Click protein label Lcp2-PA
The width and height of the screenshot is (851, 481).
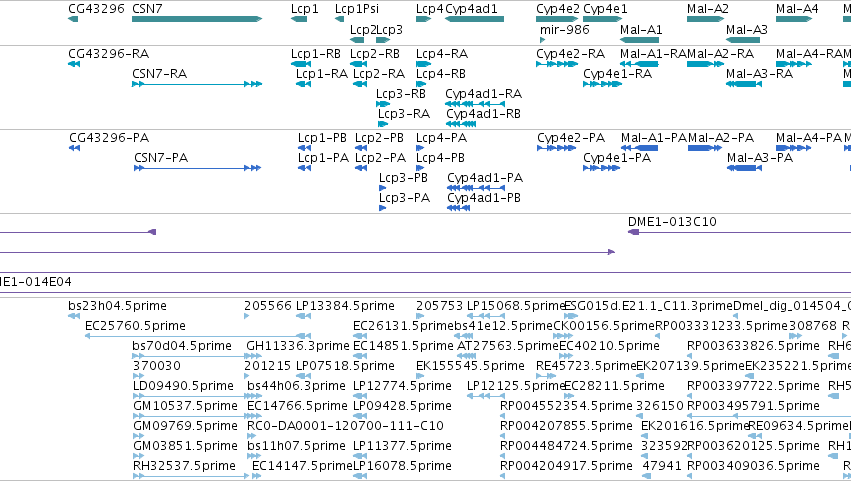(x=380, y=157)
